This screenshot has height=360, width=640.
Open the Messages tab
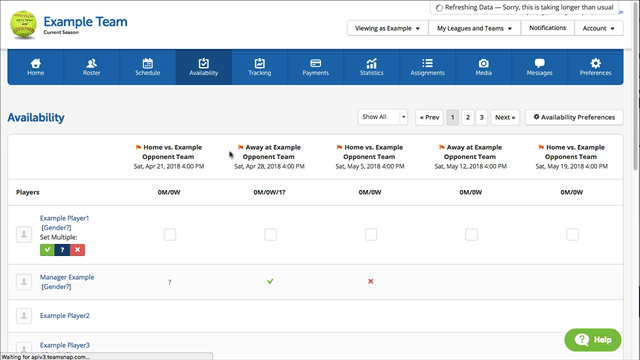coord(539,67)
